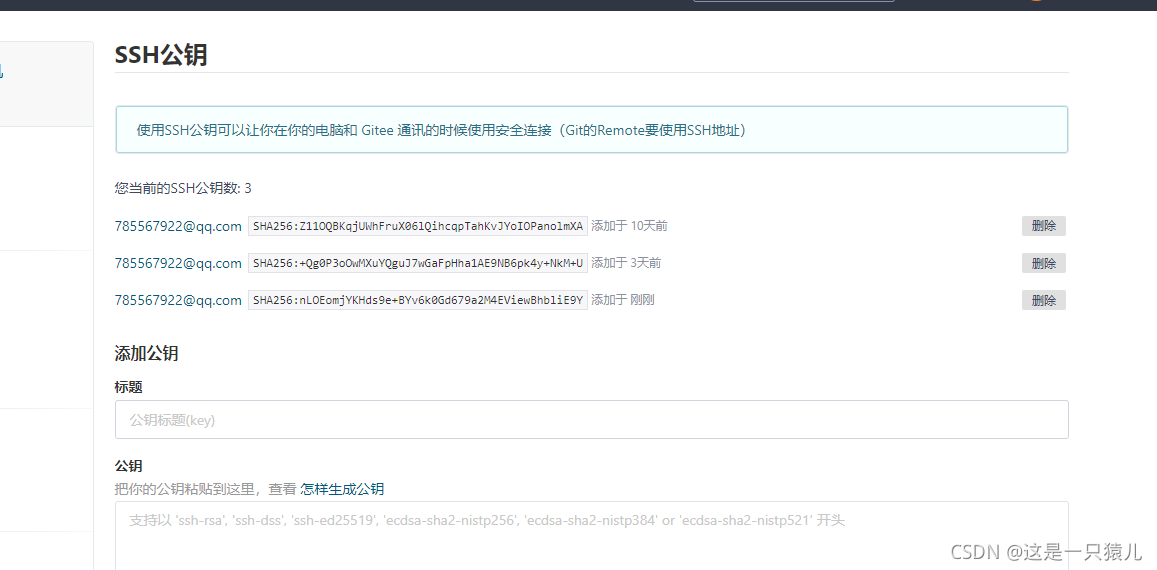This screenshot has width=1157, height=570.
Task: Click the Gitee SSH info banner text
Action: click(x=445, y=130)
